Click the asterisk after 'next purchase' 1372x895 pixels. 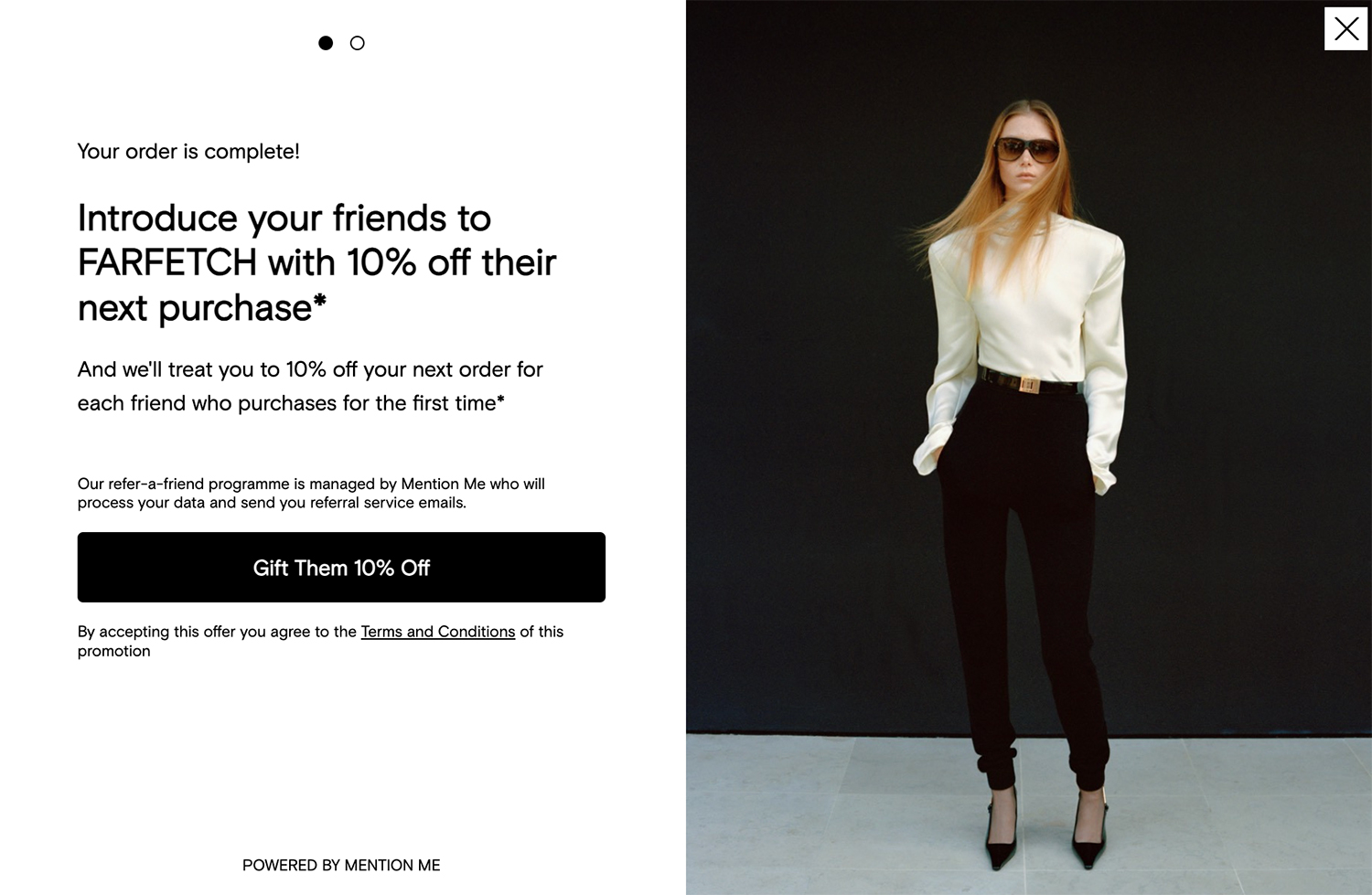(320, 300)
